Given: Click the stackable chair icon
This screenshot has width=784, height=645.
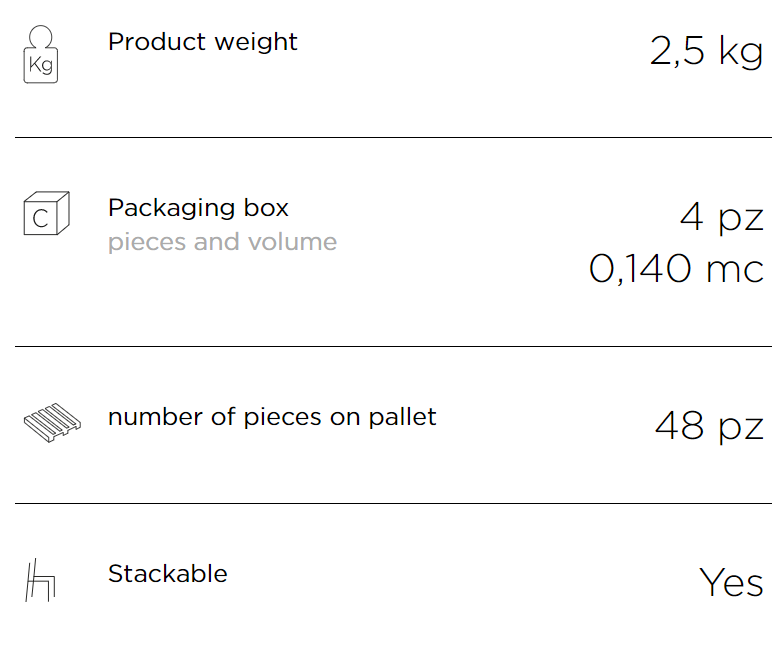Looking at the screenshot, I should 40,580.
